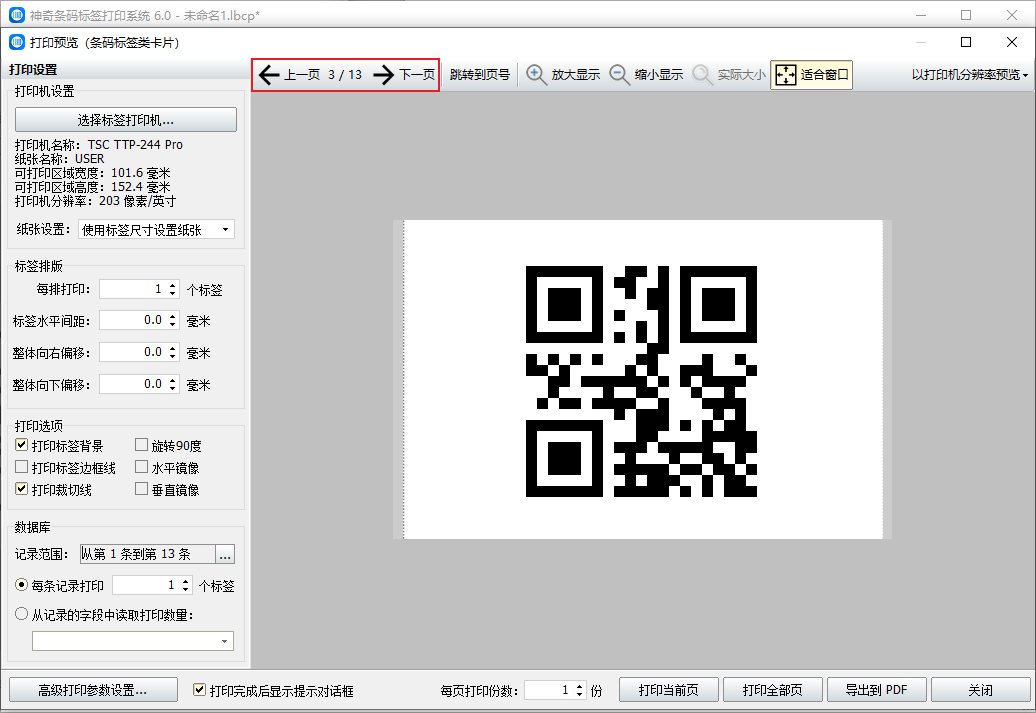Click 打印全部页 button
This screenshot has height=713, width=1036.
[773, 691]
